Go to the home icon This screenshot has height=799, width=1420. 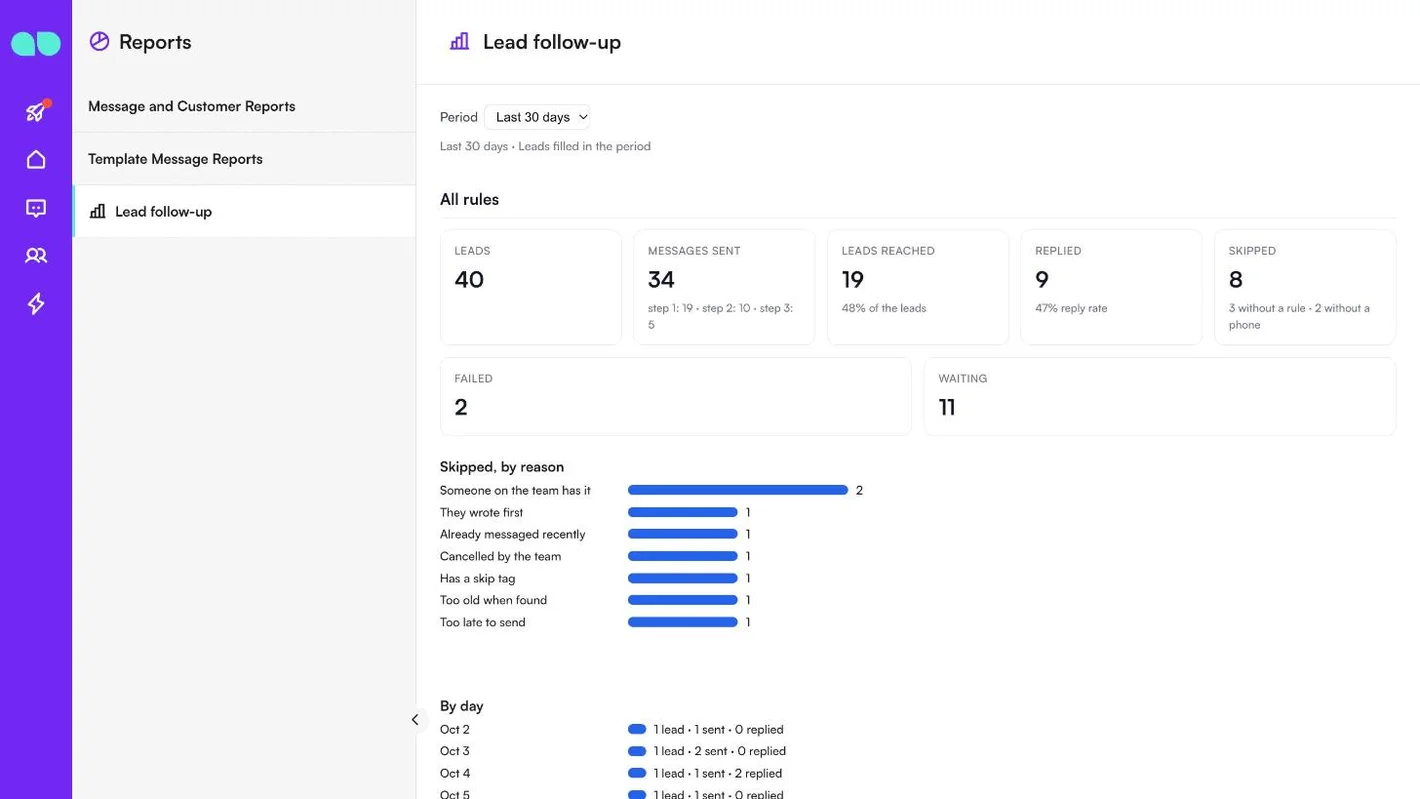click(x=36, y=159)
